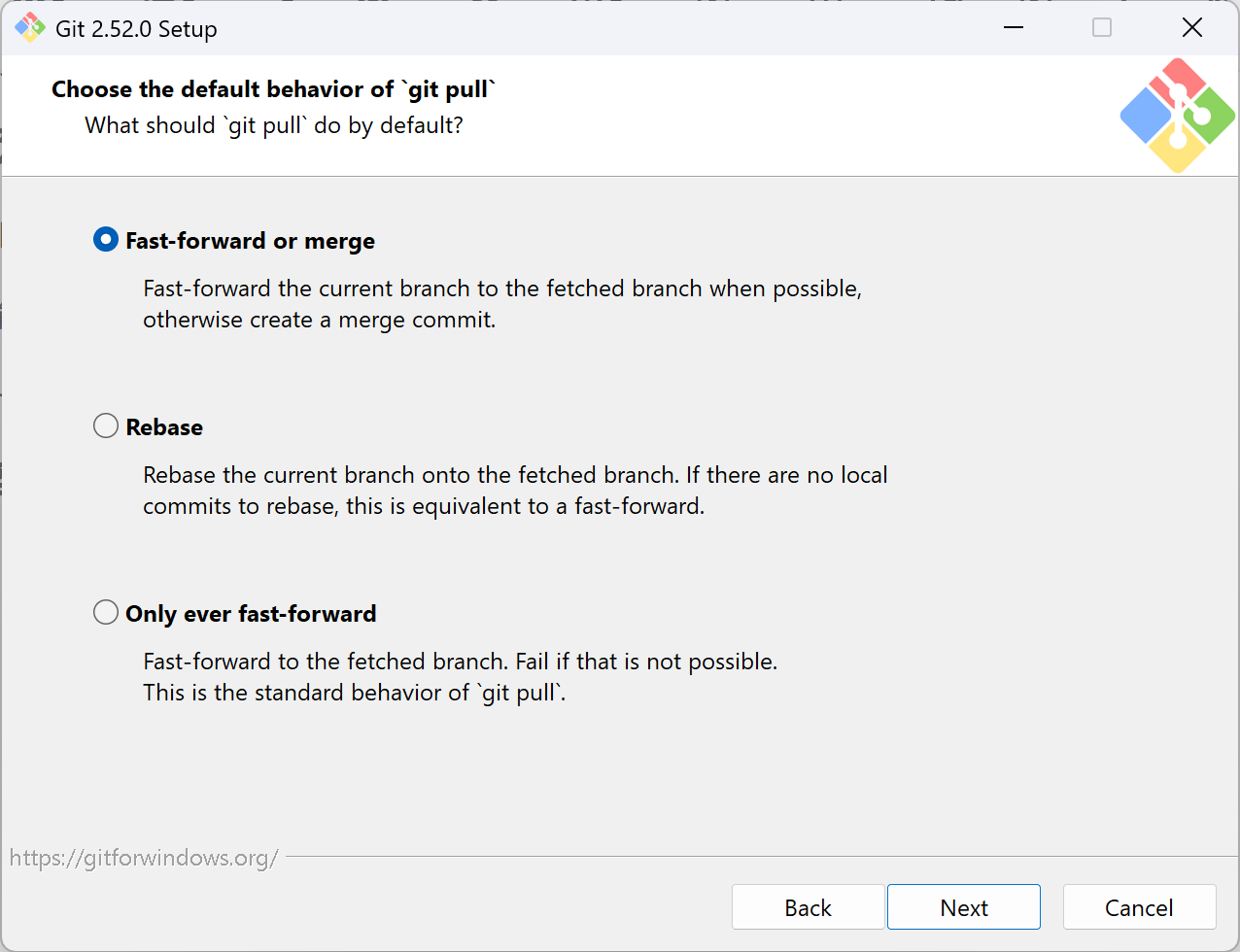The height and width of the screenshot is (952, 1240).
Task: Click the Rebase description about local commits
Action: point(515,491)
